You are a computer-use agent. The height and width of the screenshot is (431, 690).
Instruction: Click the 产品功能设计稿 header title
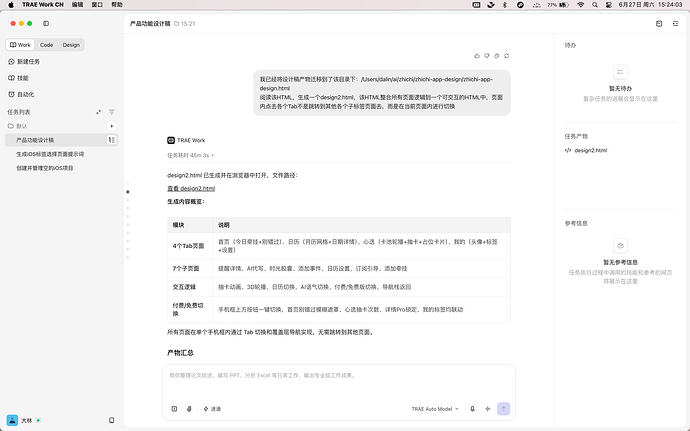150,24
